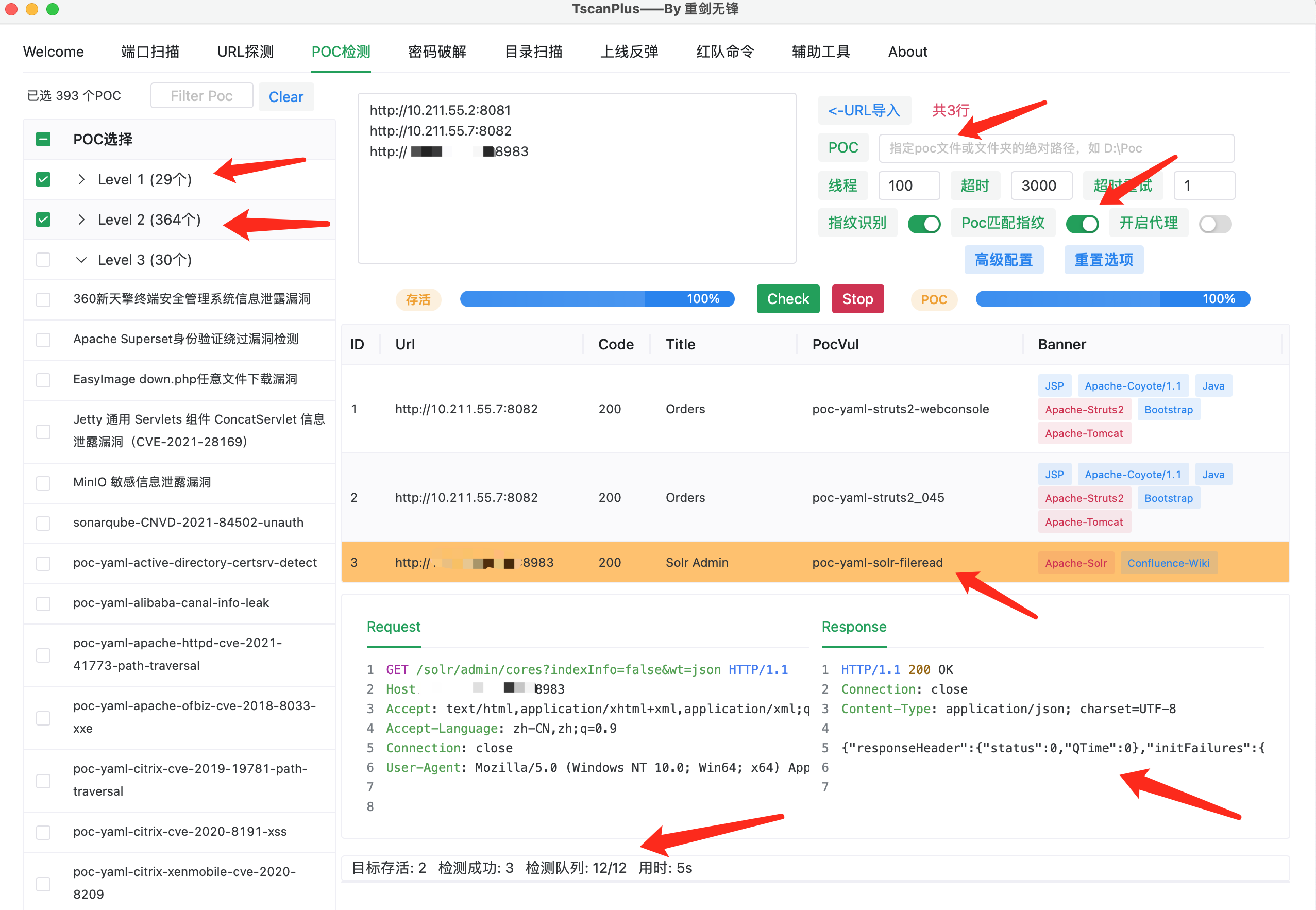This screenshot has height=910, width=1316.
Task: Expand the Level 2 tree chevron
Action: [81, 220]
